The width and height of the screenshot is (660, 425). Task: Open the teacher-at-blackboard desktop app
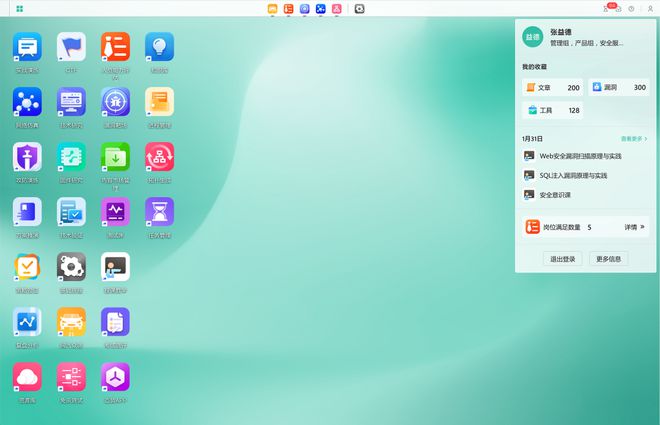point(115,267)
